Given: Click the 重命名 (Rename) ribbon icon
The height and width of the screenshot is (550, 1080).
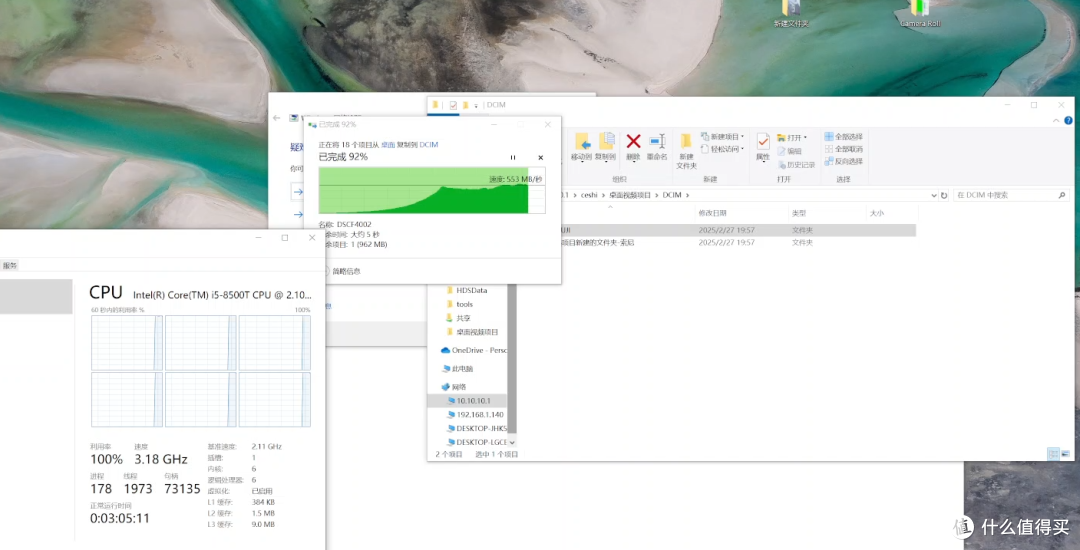Looking at the screenshot, I should pos(657,147).
